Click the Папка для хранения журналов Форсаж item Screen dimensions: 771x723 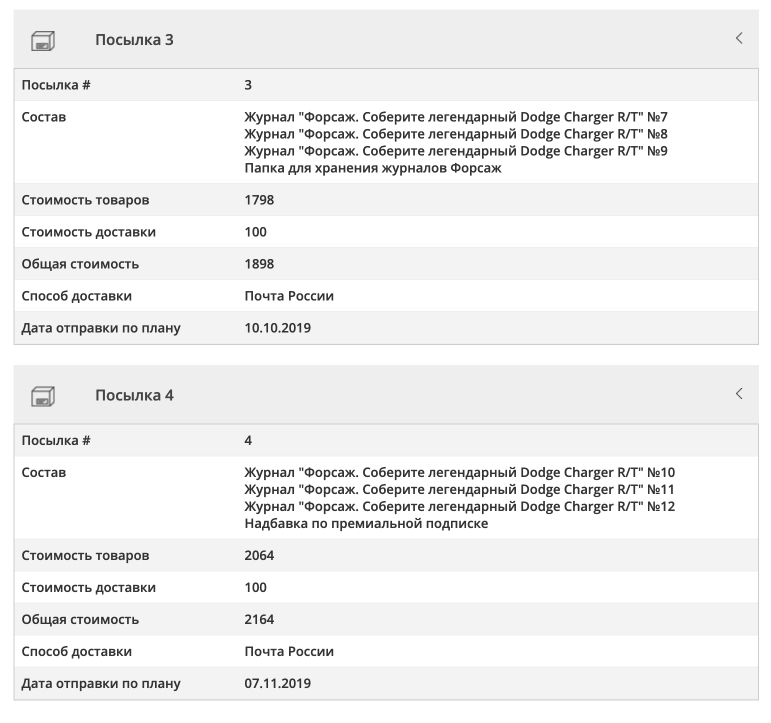click(x=373, y=168)
